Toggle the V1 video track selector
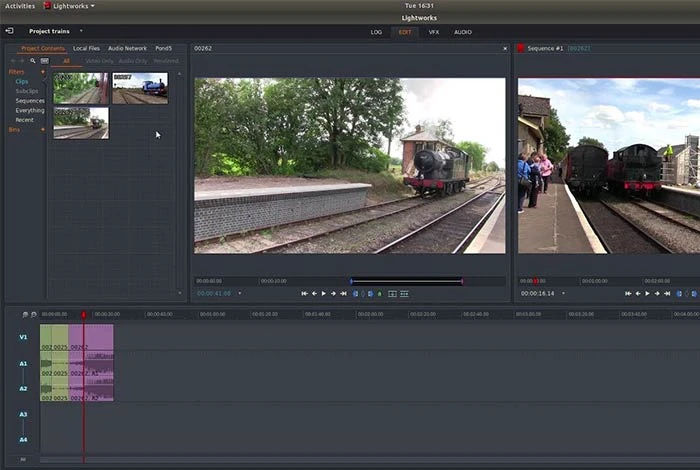 tap(23, 337)
